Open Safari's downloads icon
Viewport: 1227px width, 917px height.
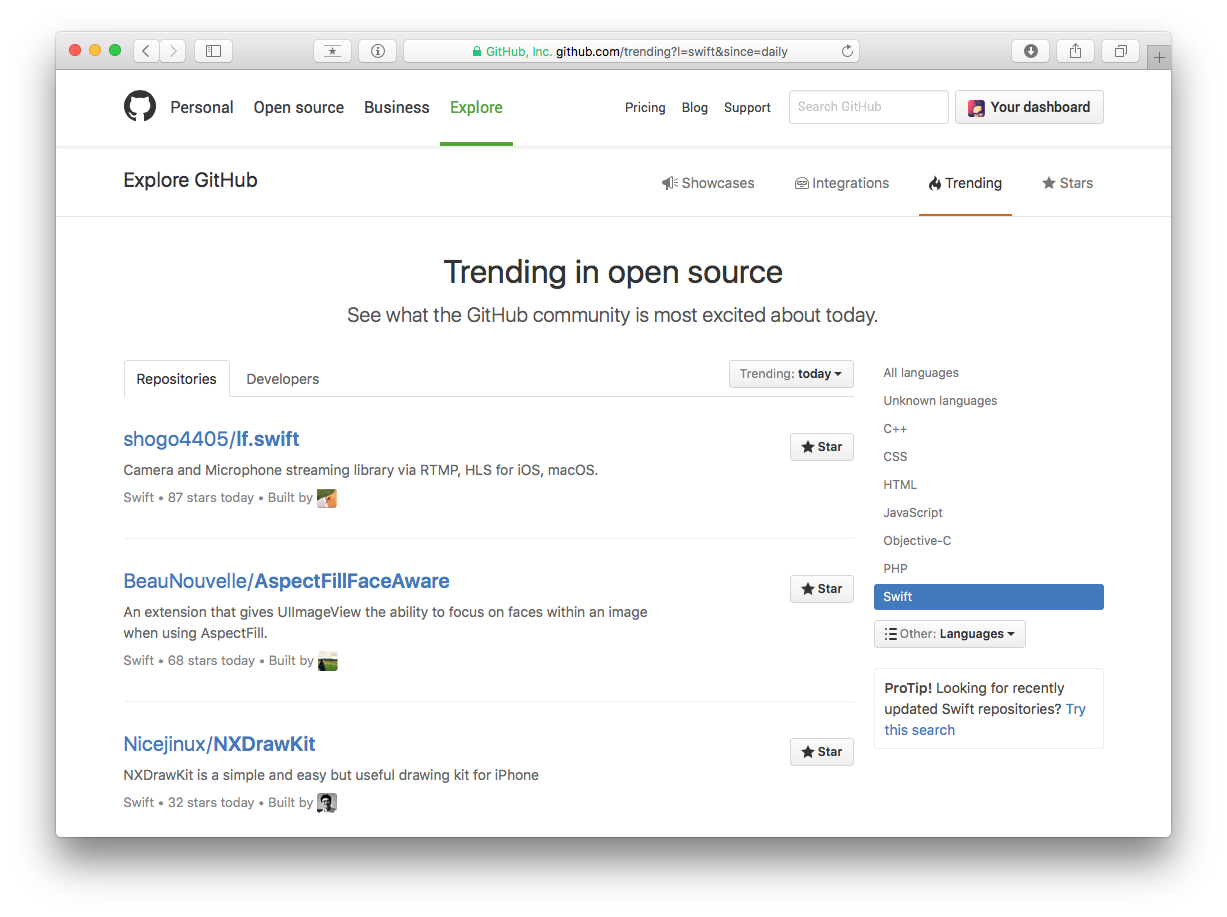(1031, 51)
